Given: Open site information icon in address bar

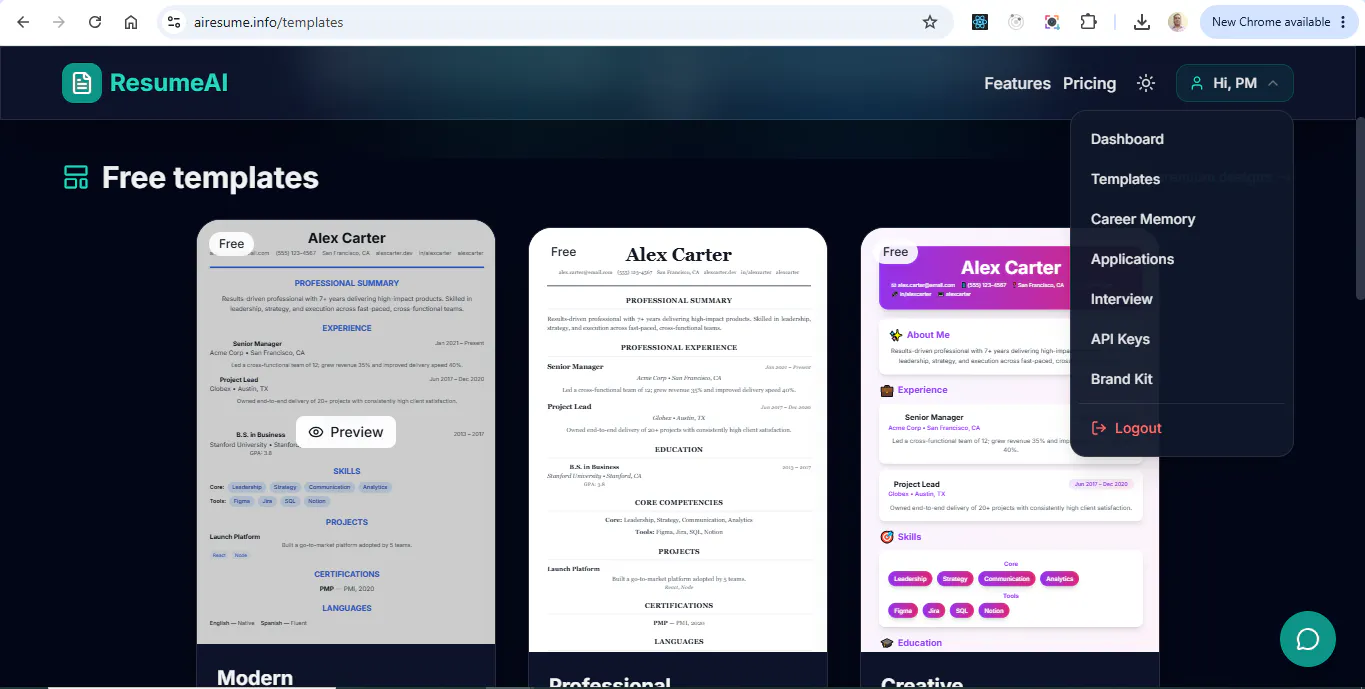Looking at the screenshot, I should pos(174,22).
